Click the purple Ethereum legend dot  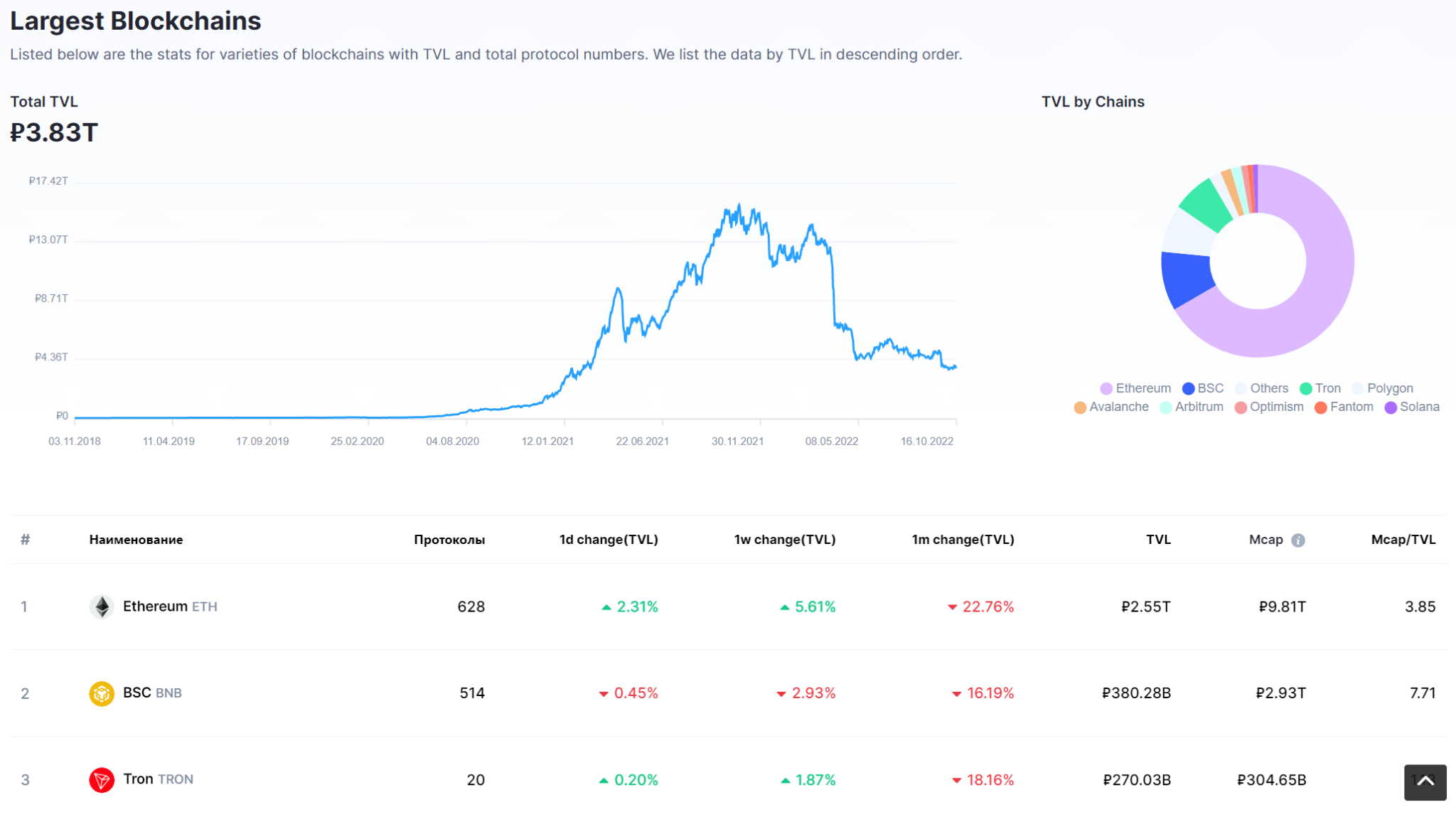(x=1106, y=388)
